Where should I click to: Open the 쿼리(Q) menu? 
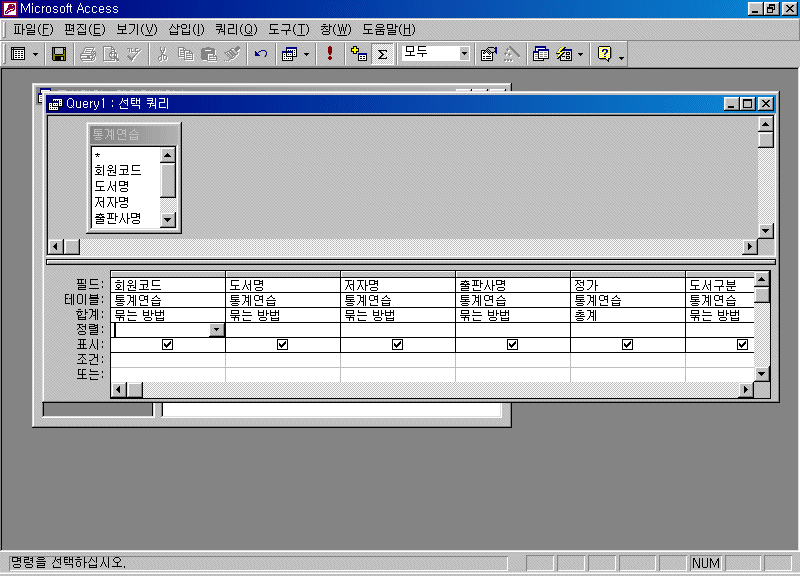236,30
